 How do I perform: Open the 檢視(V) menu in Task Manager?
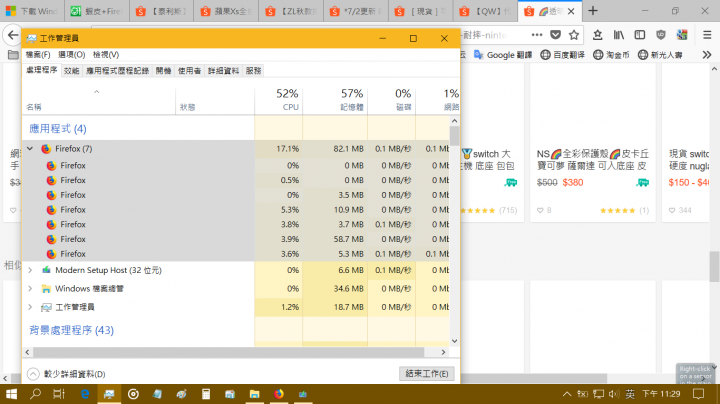click(x=106, y=55)
